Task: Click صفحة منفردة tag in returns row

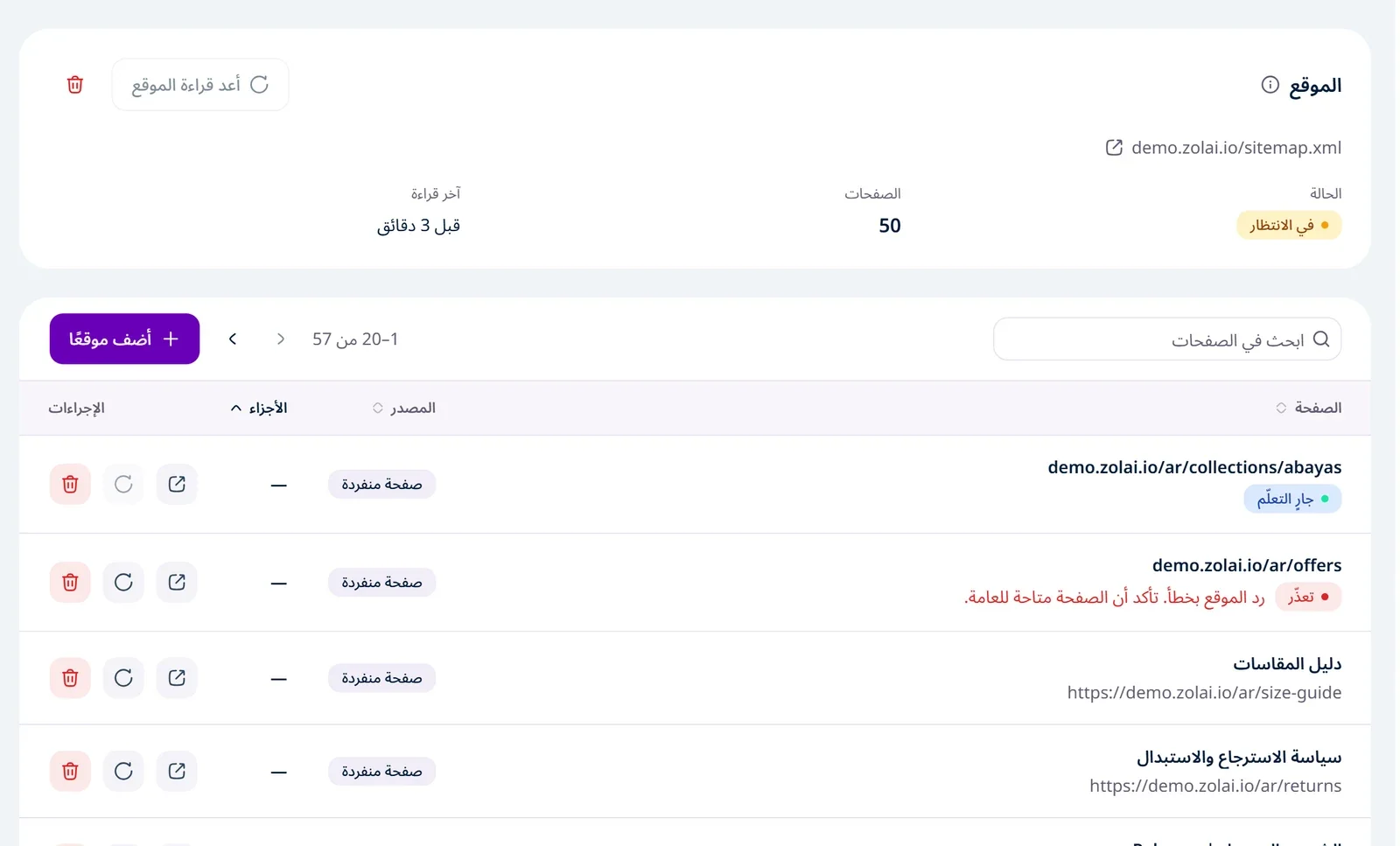Action: [x=381, y=771]
